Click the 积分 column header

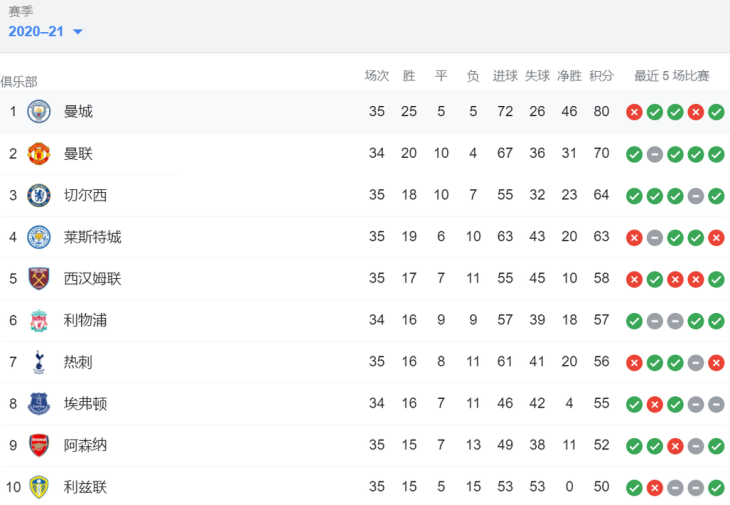click(x=601, y=75)
